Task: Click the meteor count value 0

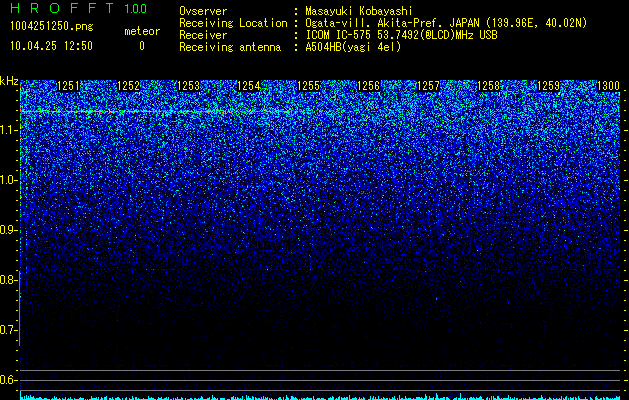Action: 142,46
